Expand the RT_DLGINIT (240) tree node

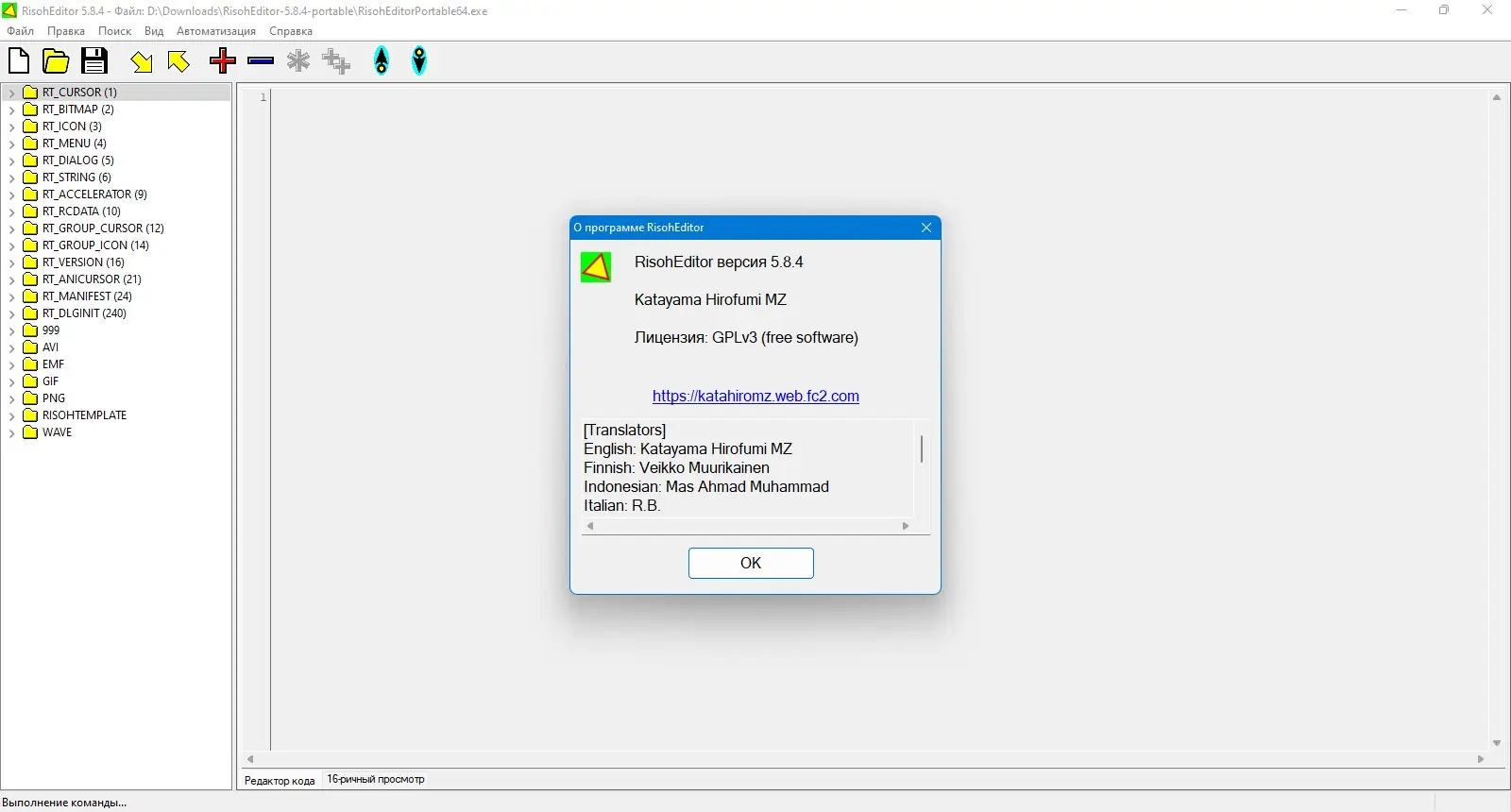pyautogui.click(x=11, y=313)
